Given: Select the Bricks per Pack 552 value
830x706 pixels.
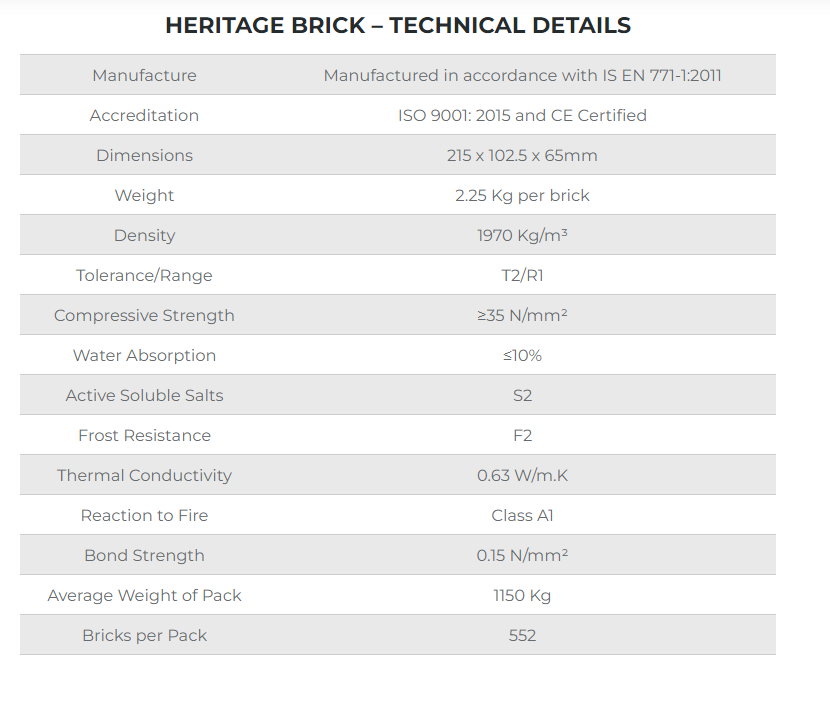Looking at the screenshot, I should [x=522, y=635].
